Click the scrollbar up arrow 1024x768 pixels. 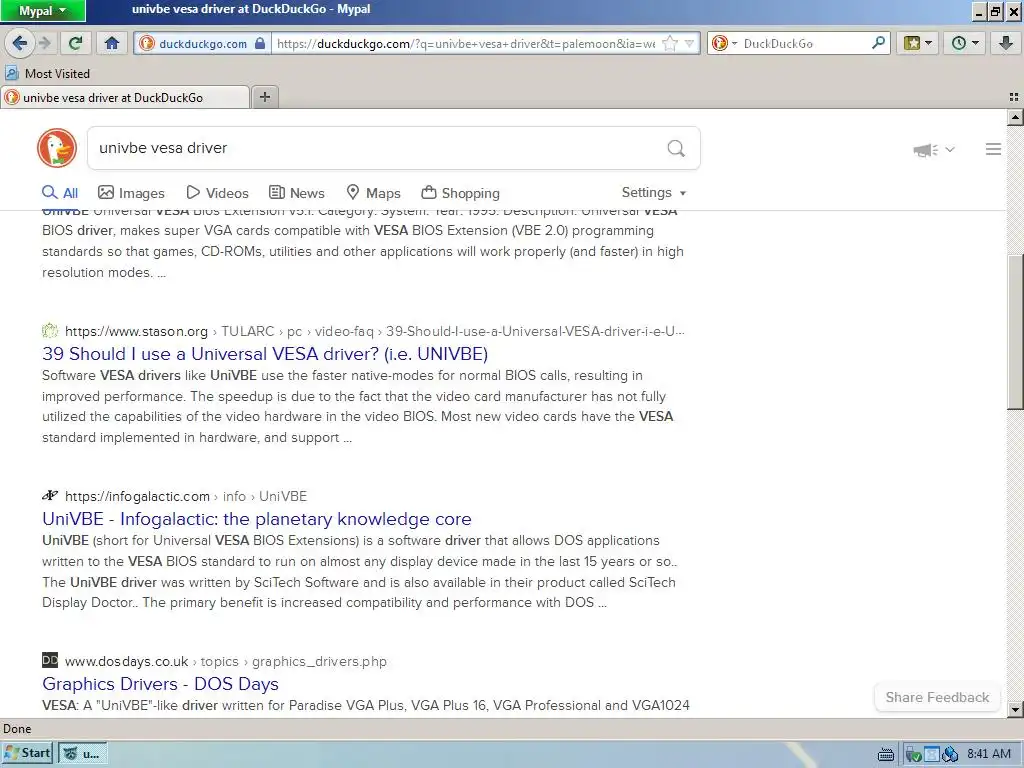click(1015, 118)
